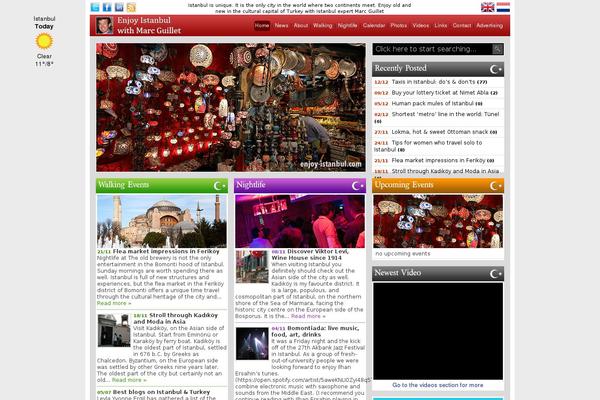Image resolution: width=600 pixels, height=400 pixels.
Task: Open 'Taxis in Istanbul: do's & don'ts' post
Action: coord(427,82)
